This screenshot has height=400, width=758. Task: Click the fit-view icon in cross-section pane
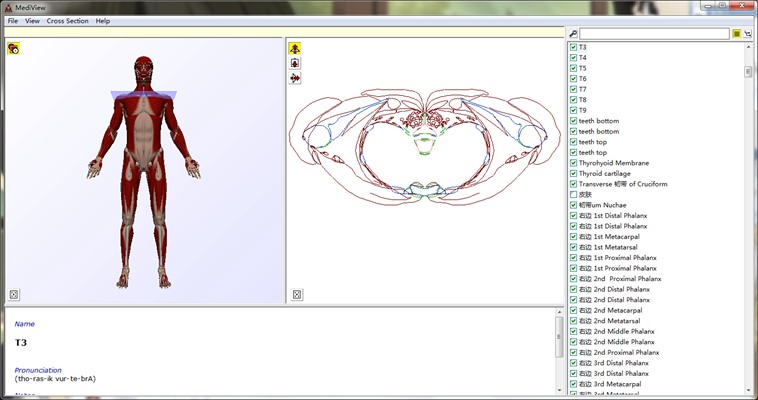(x=297, y=294)
